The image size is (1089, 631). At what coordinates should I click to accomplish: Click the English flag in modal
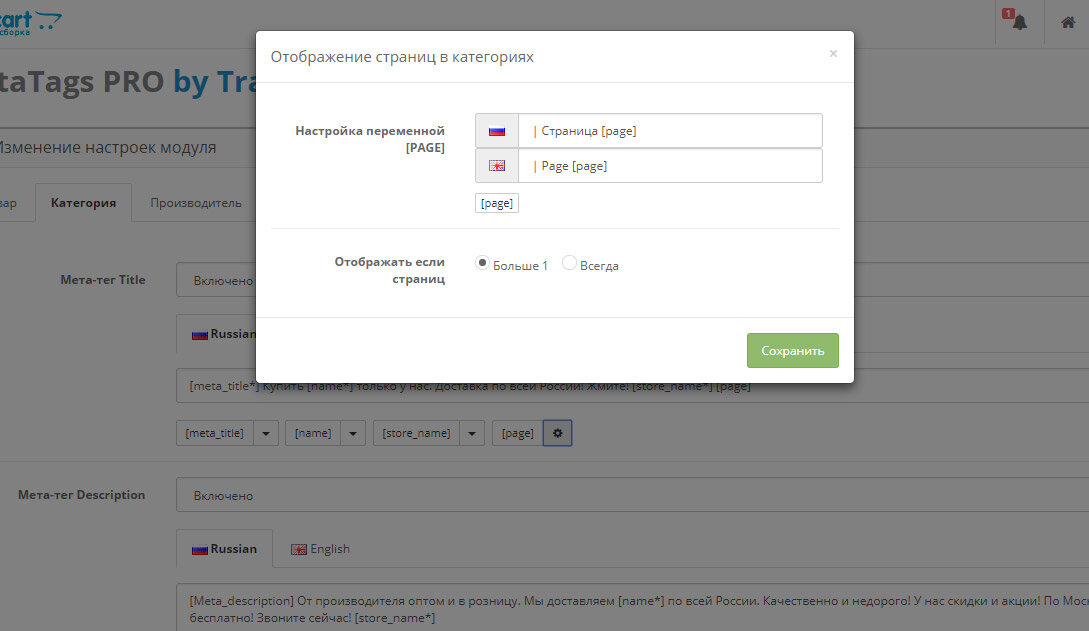[497, 166]
